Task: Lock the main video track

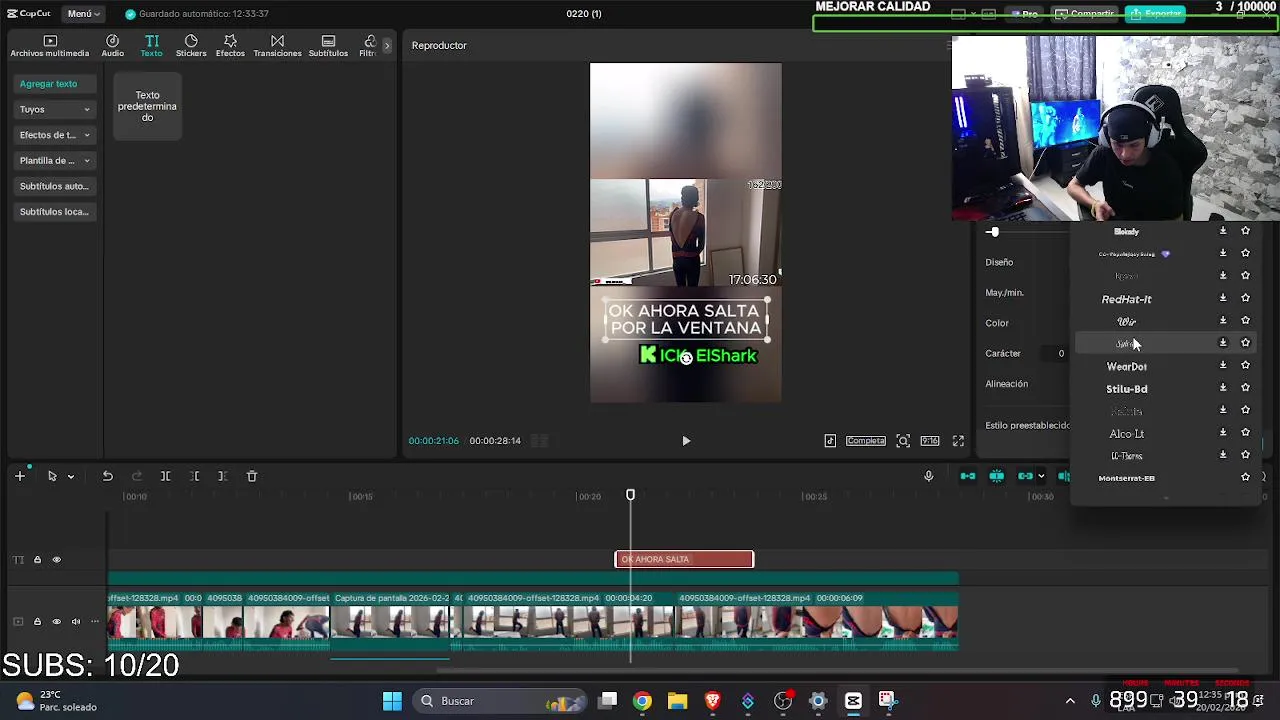Action: pyautogui.click(x=37, y=622)
